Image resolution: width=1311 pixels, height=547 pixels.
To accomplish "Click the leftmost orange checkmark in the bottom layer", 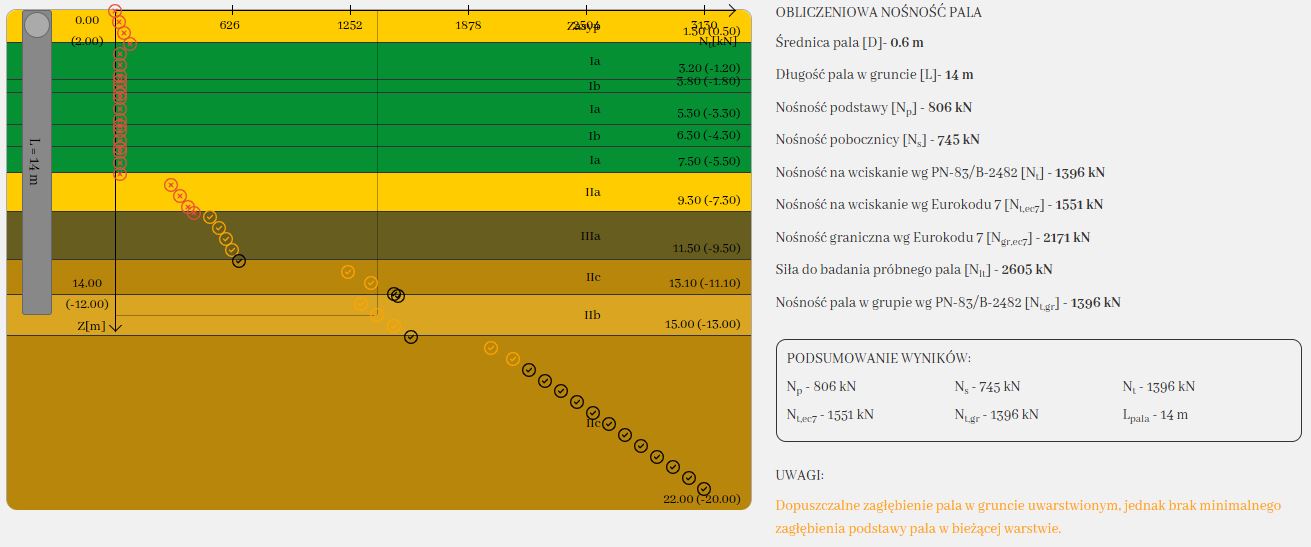I will [x=491, y=348].
